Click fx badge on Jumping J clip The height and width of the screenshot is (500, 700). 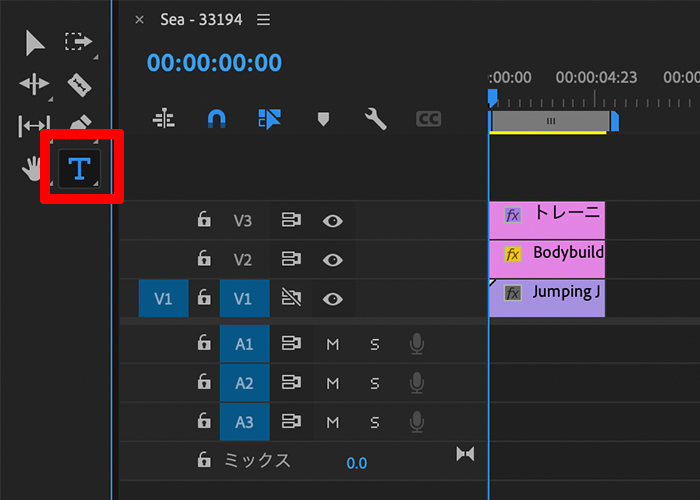(512, 293)
